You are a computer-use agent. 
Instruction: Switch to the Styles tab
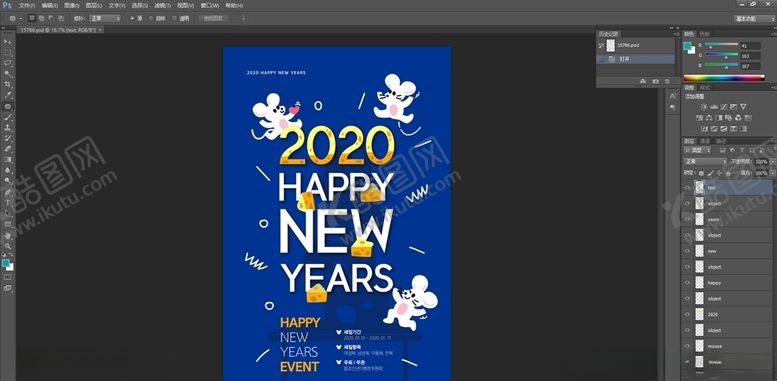tap(704, 88)
